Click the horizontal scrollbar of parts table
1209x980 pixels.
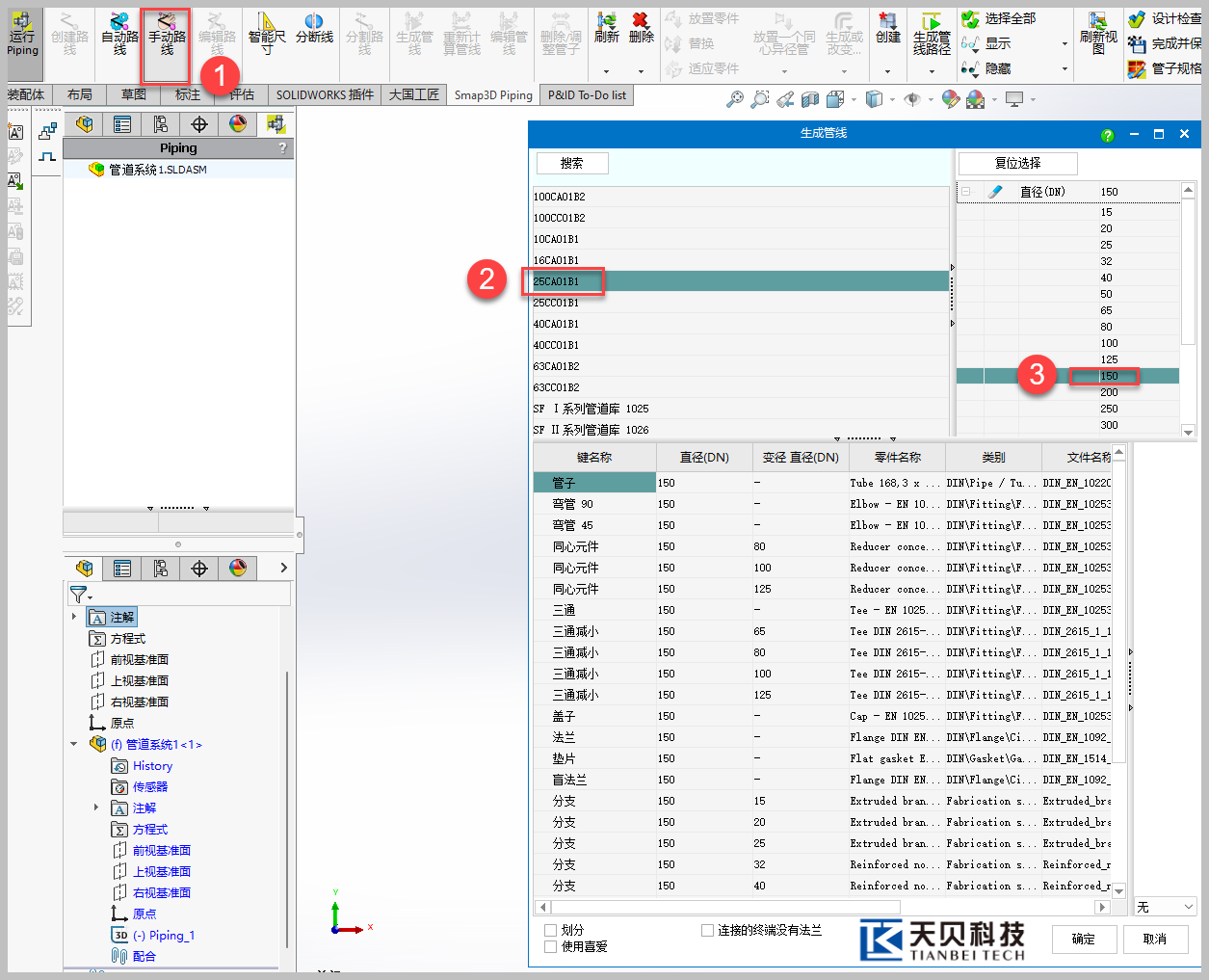[x=727, y=907]
